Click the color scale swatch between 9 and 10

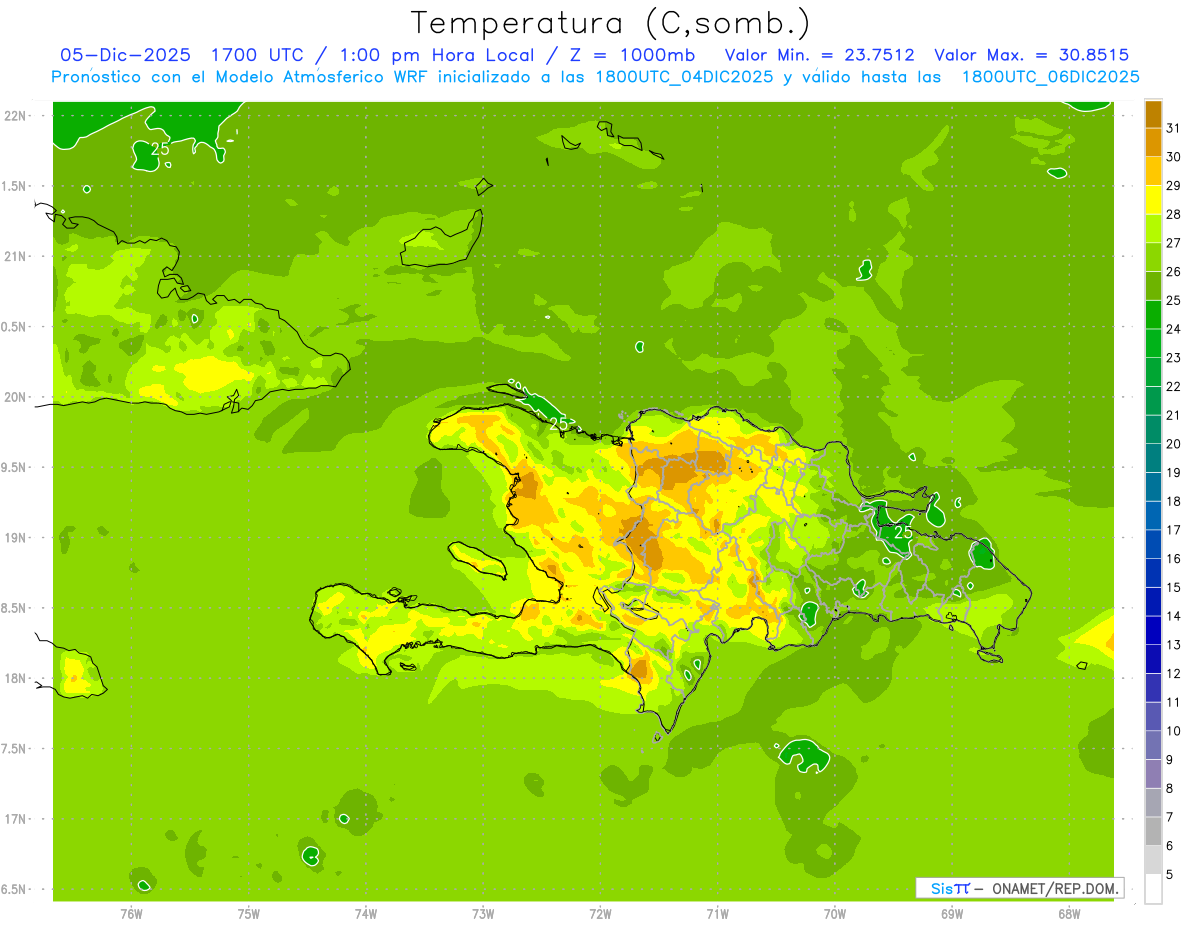coord(1153,746)
